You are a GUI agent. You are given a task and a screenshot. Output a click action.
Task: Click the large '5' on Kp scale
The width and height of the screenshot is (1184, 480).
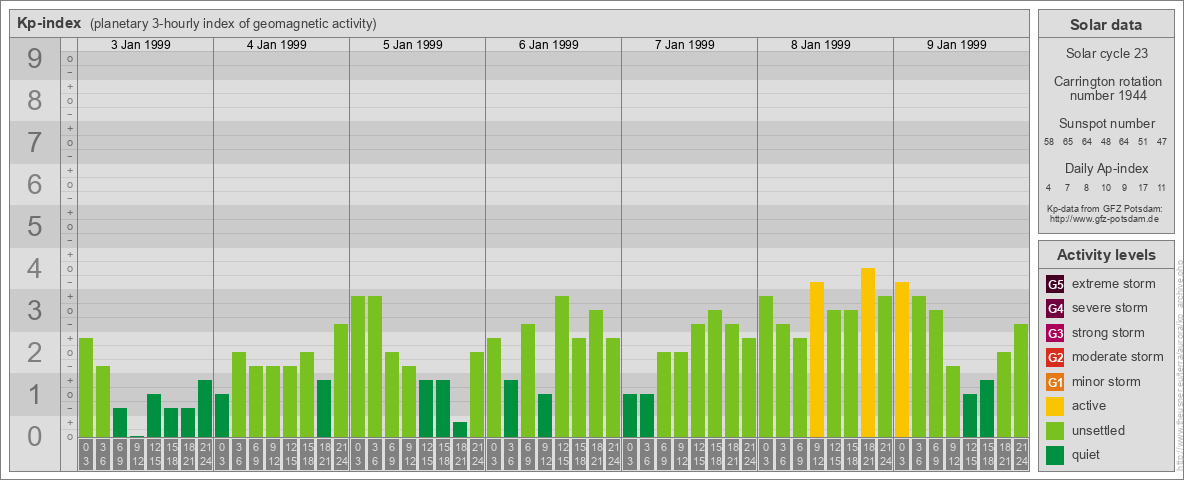(34, 226)
